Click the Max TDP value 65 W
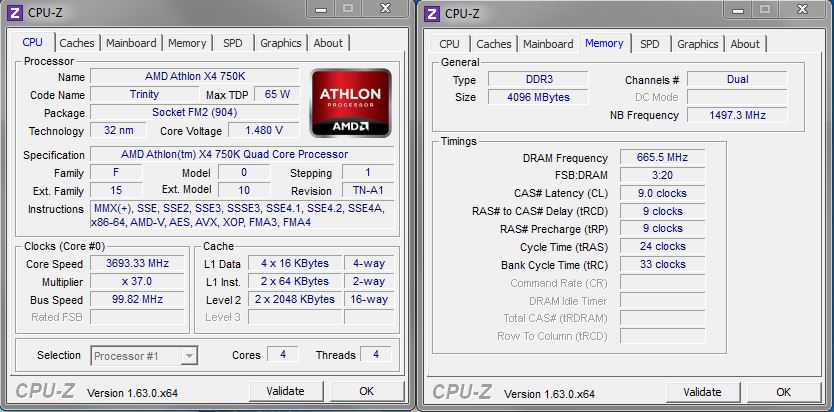 tap(277, 95)
